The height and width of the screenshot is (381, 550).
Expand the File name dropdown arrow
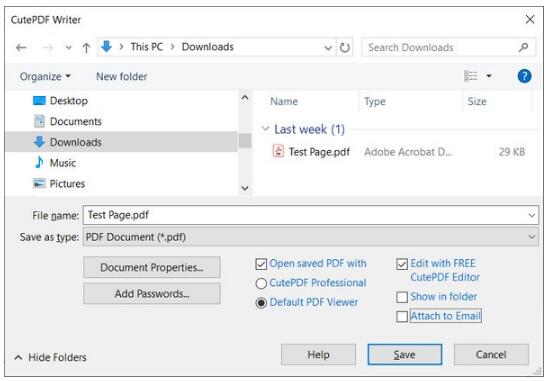coord(532,215)
